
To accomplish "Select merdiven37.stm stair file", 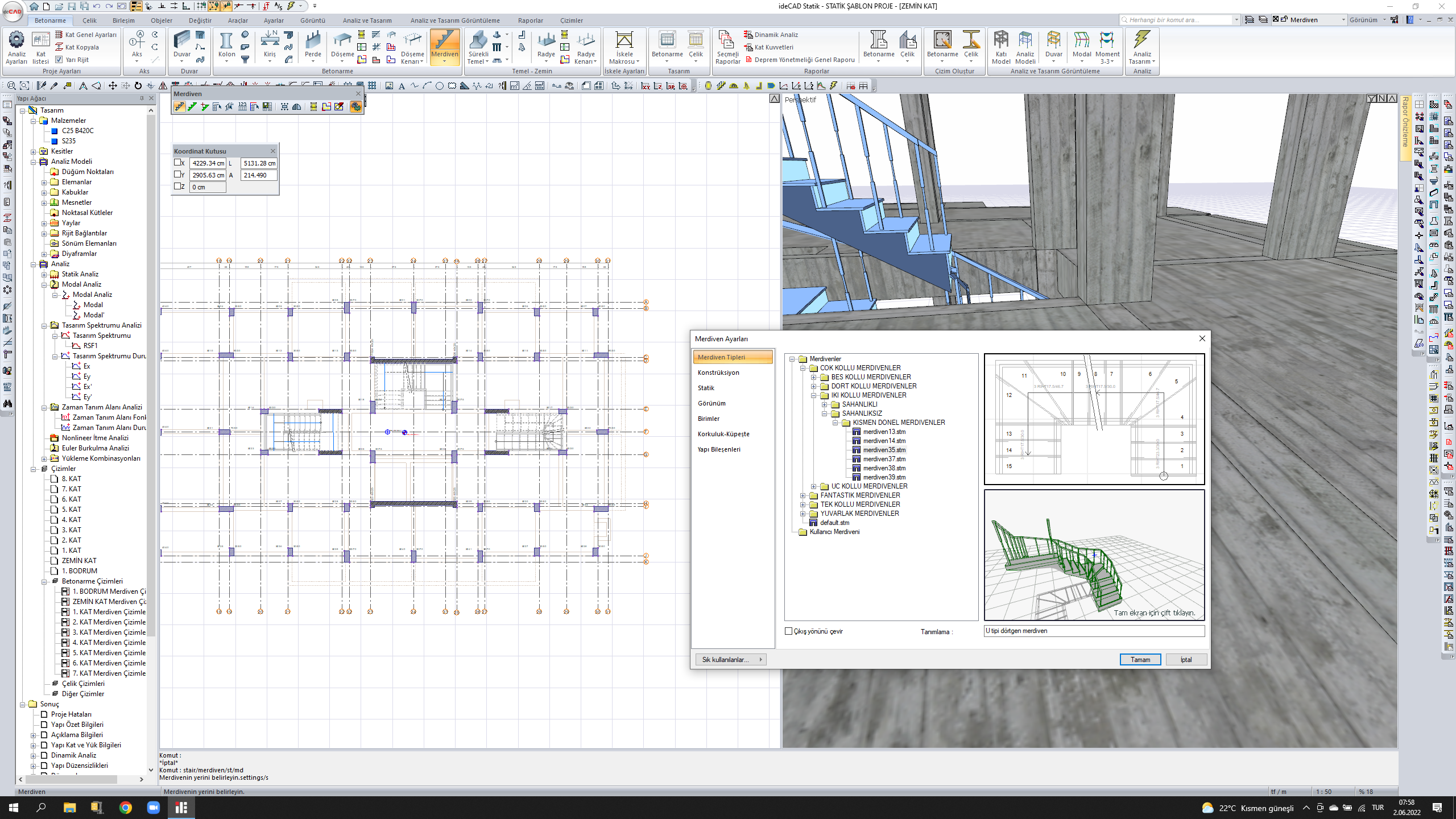I will (884, 459).
